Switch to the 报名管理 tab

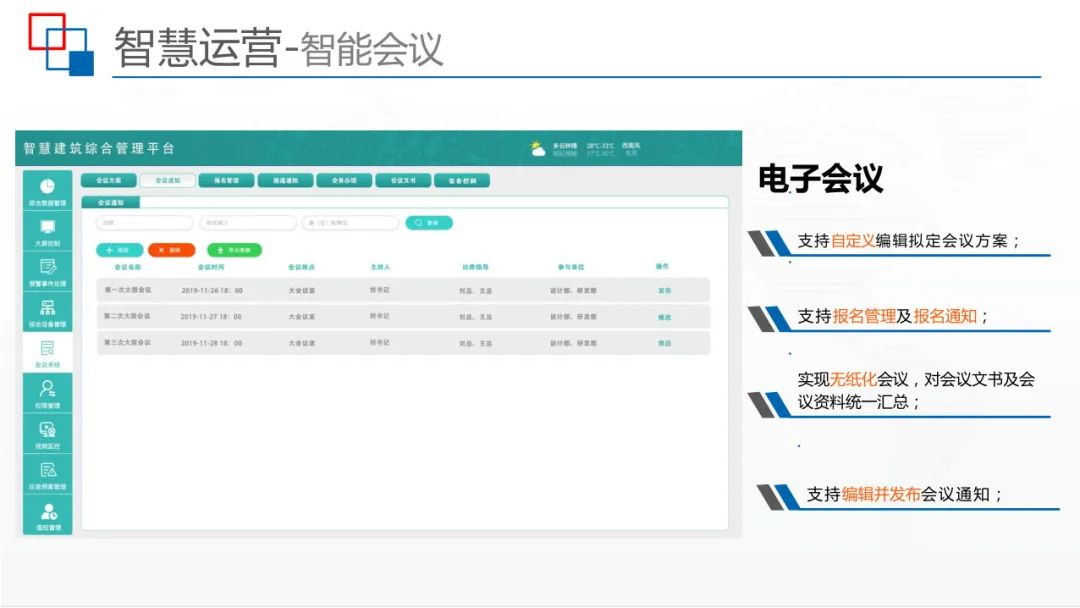[227, 180]
